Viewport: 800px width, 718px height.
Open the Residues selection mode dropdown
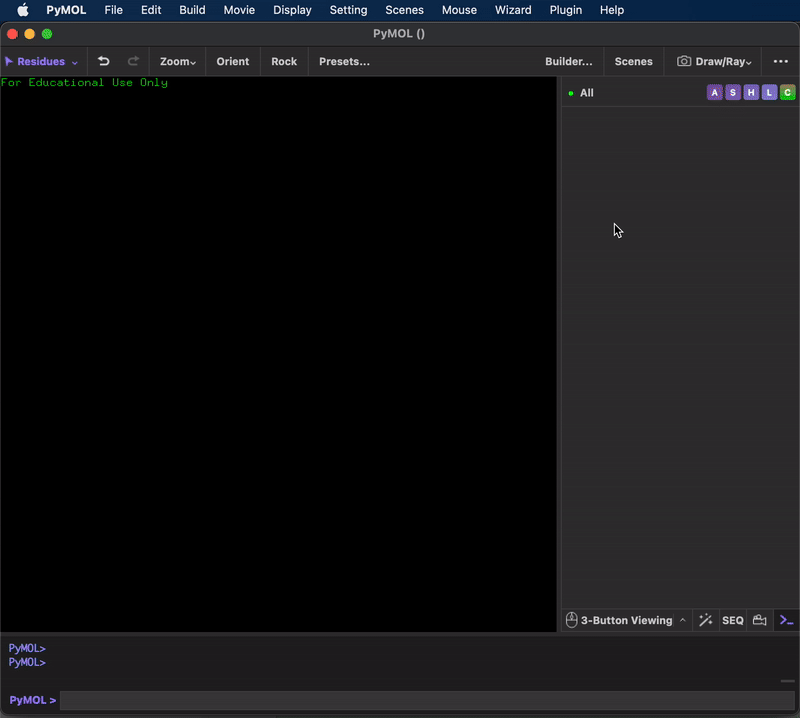[42, 61]
